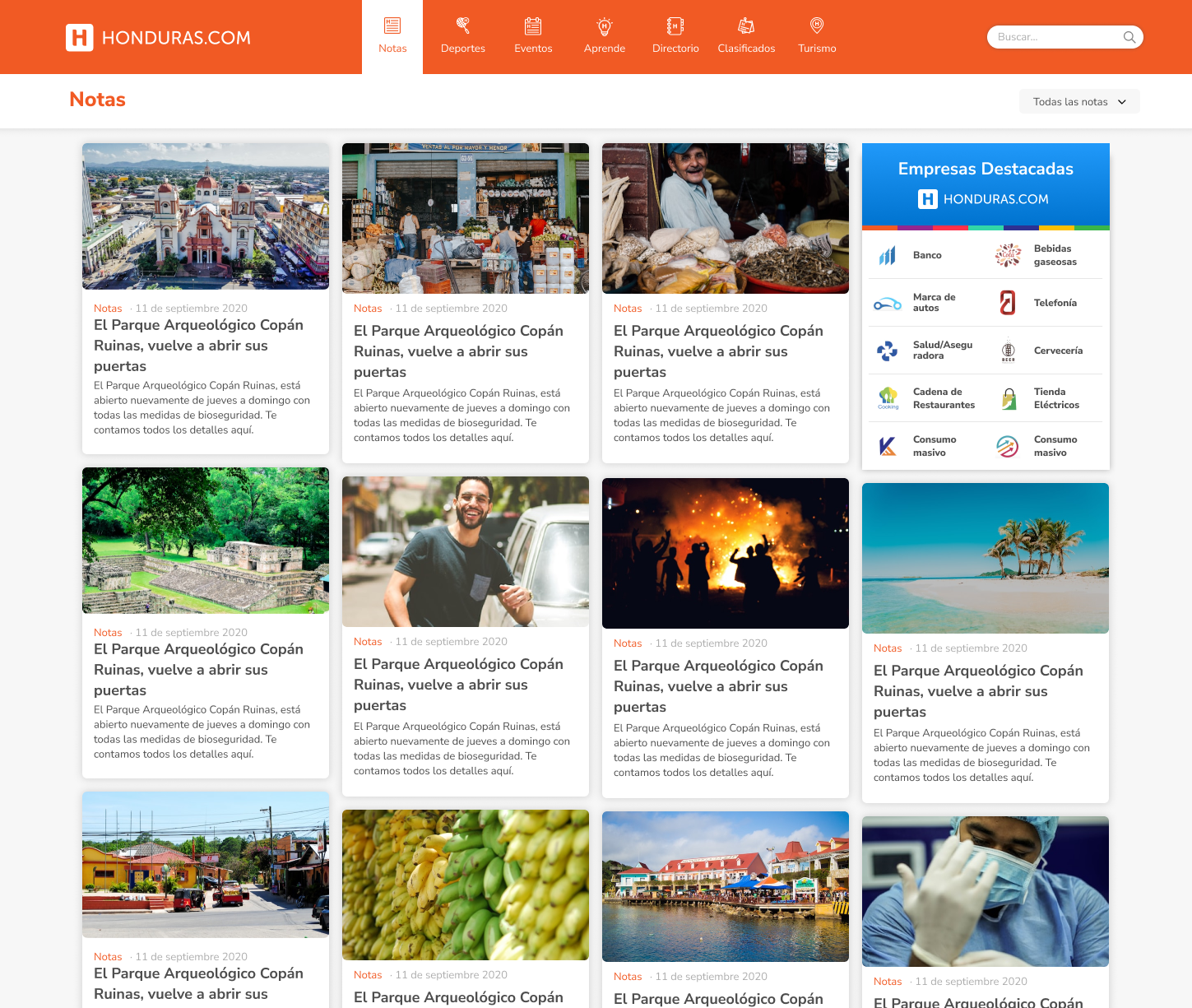Open the Copán ruins thumbnail
This screenshot has height=1008, width=1192.
[x=206, y=541]
